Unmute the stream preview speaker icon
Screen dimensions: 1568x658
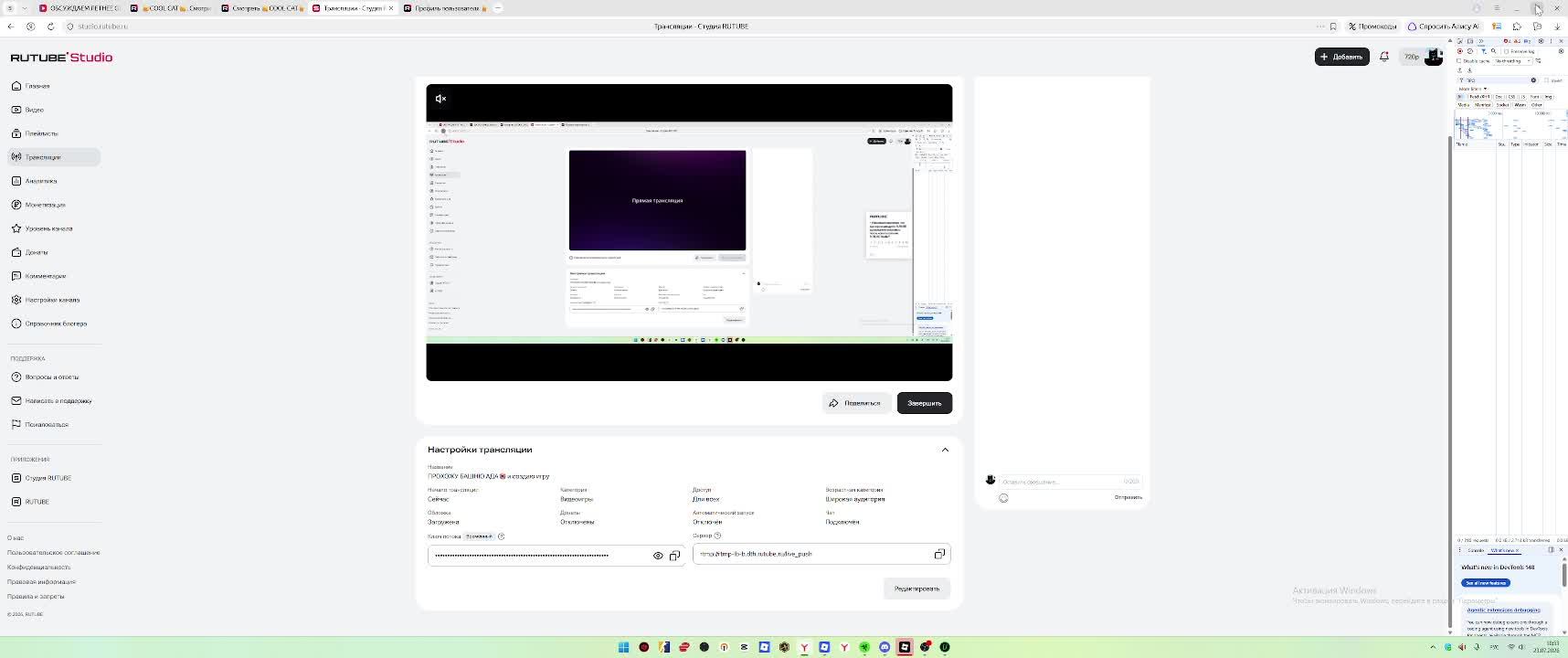(x=440, y=99)
